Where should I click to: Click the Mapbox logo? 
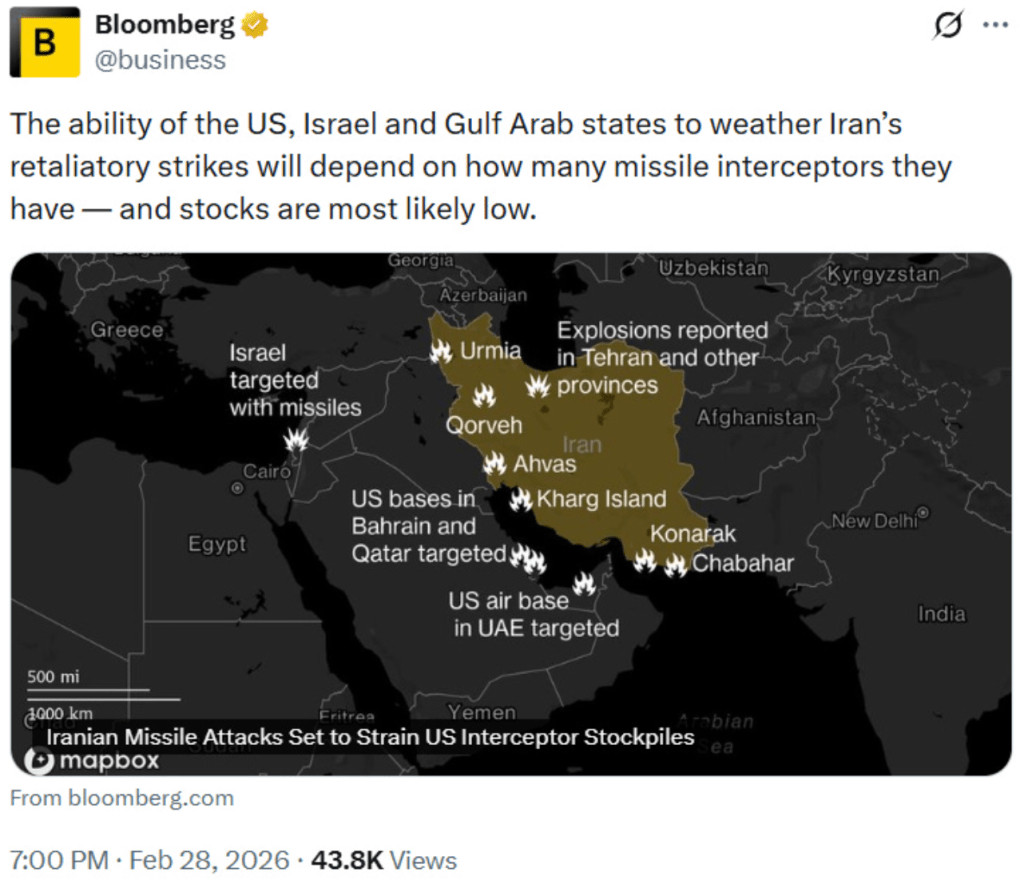point(92,762)
